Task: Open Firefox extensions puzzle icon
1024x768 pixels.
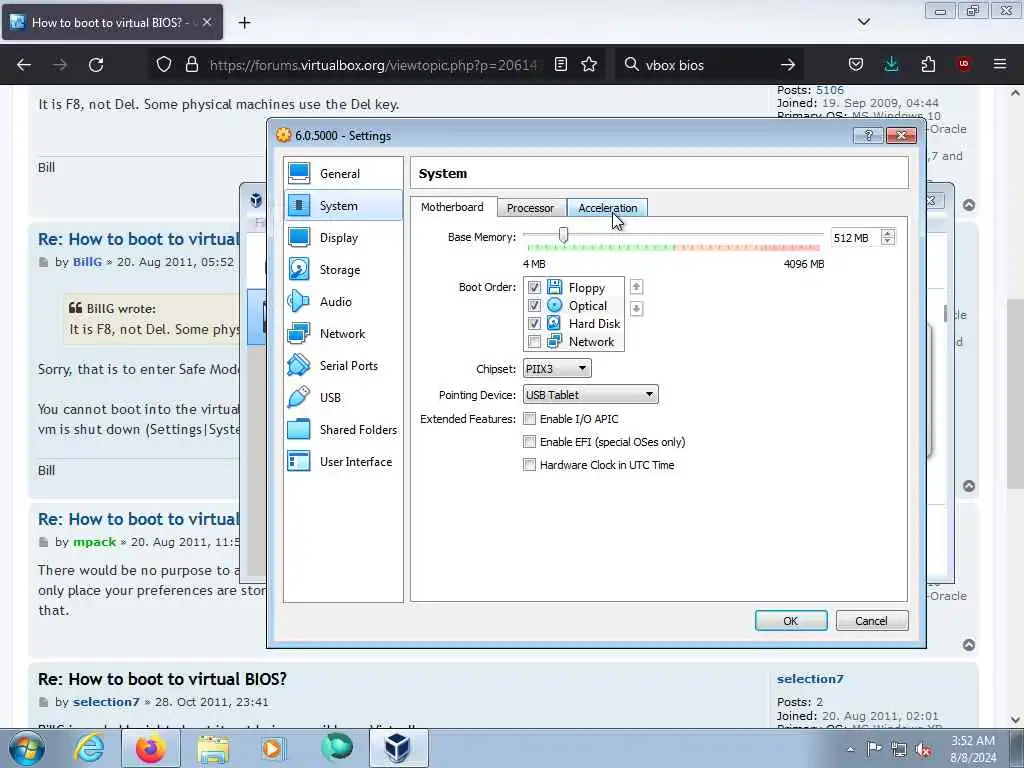Action: pos(928,65)
